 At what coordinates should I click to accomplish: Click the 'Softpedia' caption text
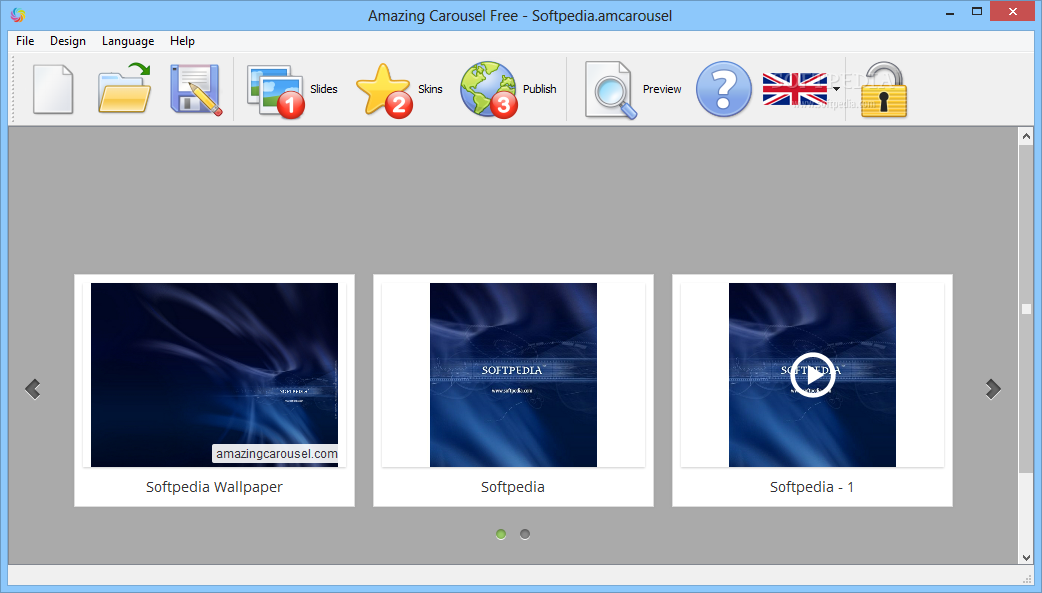513,487
